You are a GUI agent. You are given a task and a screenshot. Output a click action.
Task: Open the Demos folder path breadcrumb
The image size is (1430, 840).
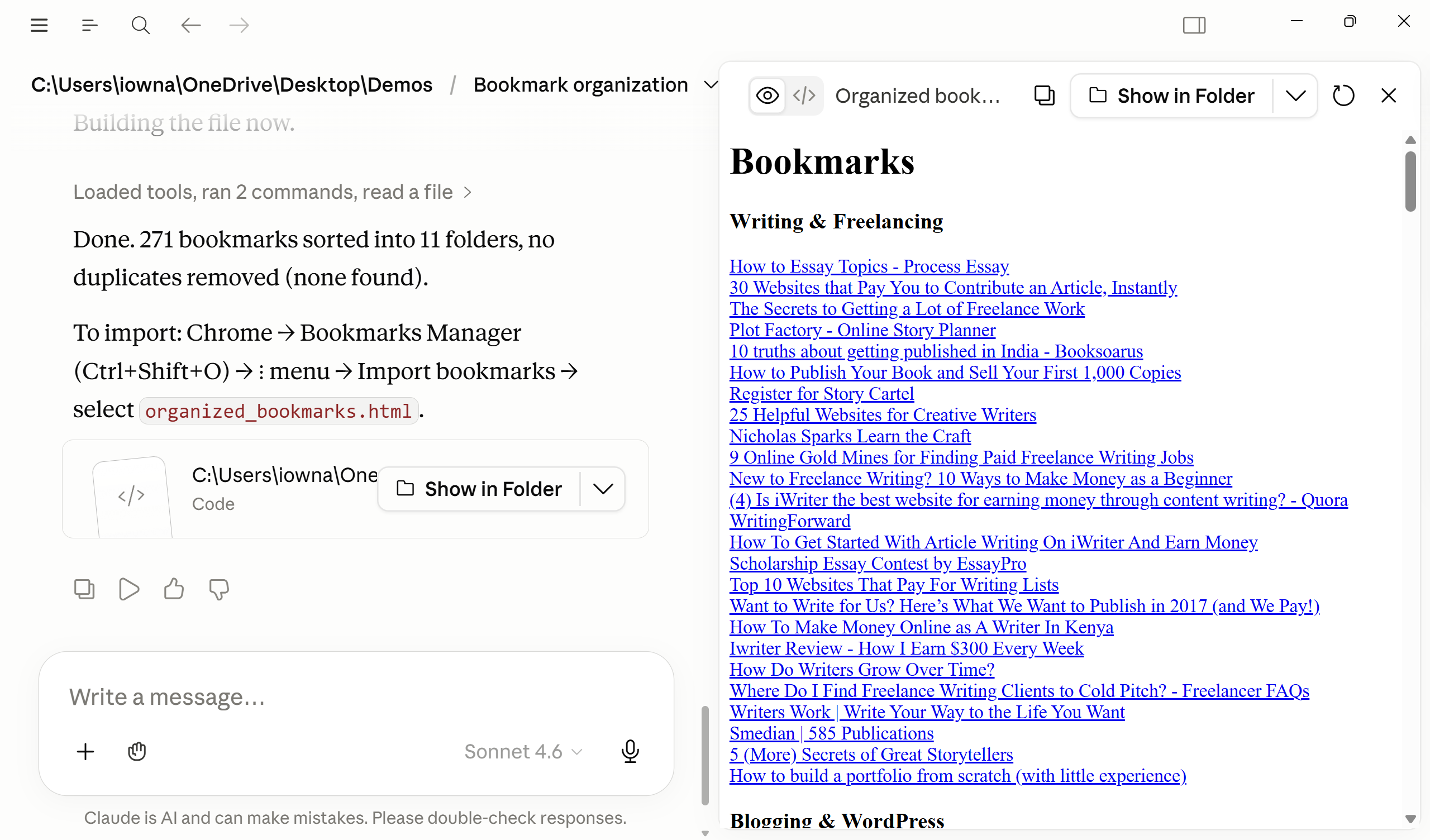click(x=231, y=85)
